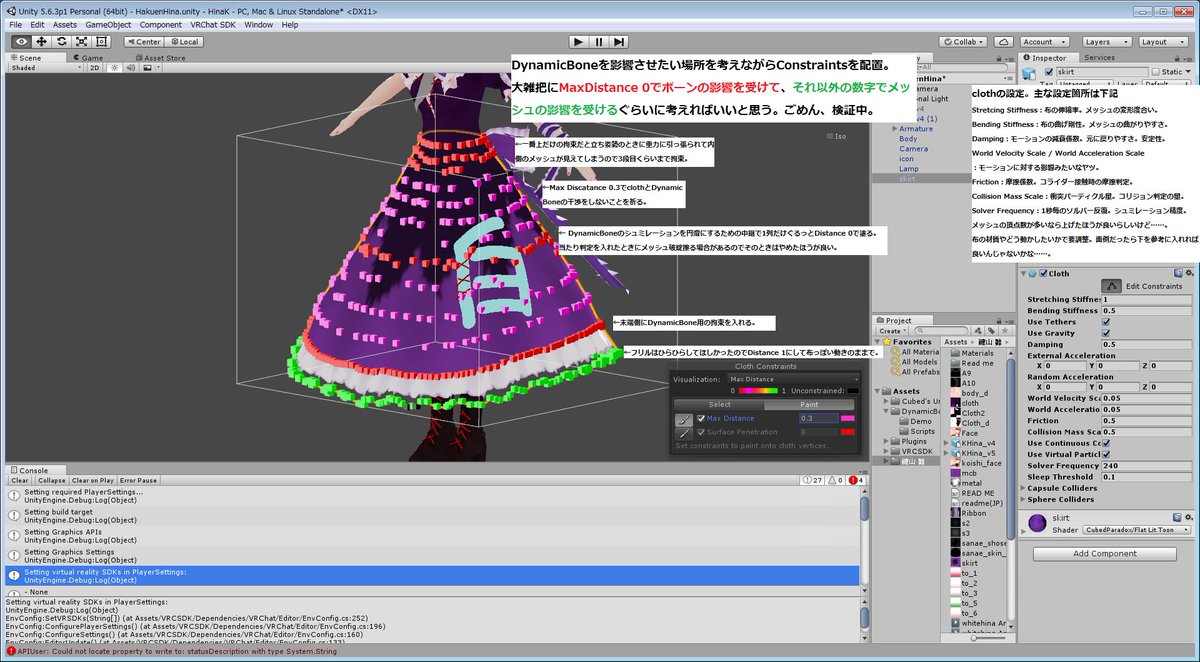Open the Component menu
This screenshot has width=1200, height=662.
(x=160, y=24)
